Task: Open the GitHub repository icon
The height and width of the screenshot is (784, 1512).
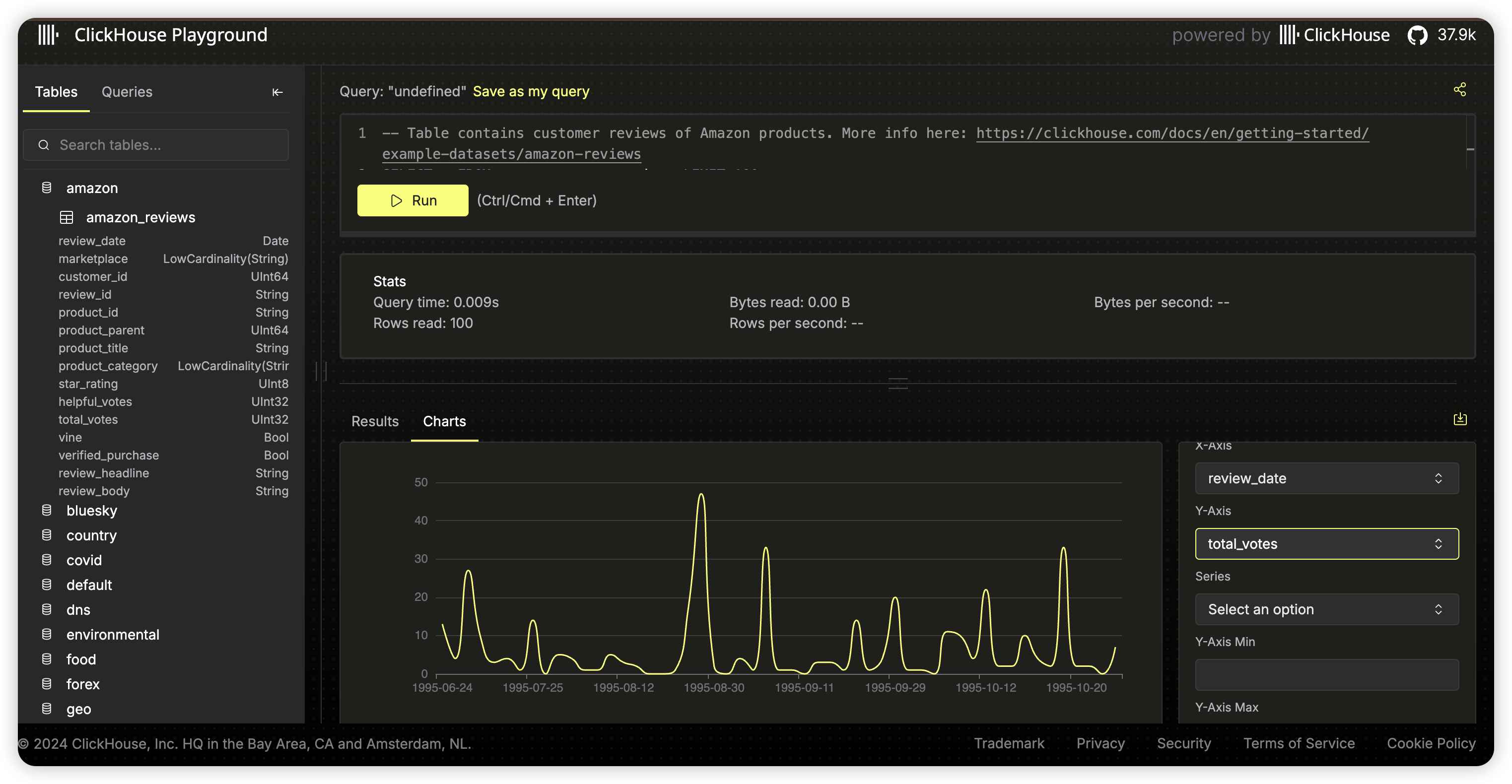Action: [1417, 35]
